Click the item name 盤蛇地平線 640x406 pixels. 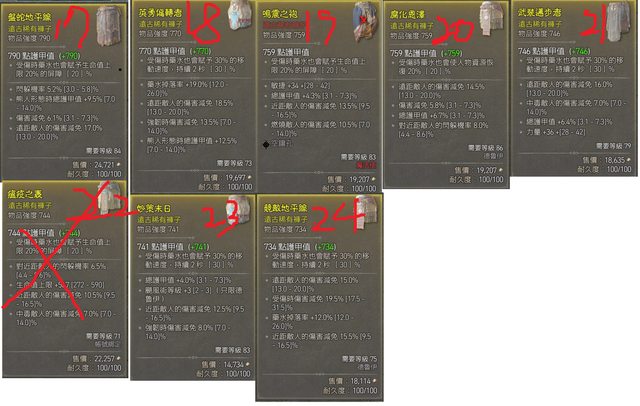tap(29, 17)
